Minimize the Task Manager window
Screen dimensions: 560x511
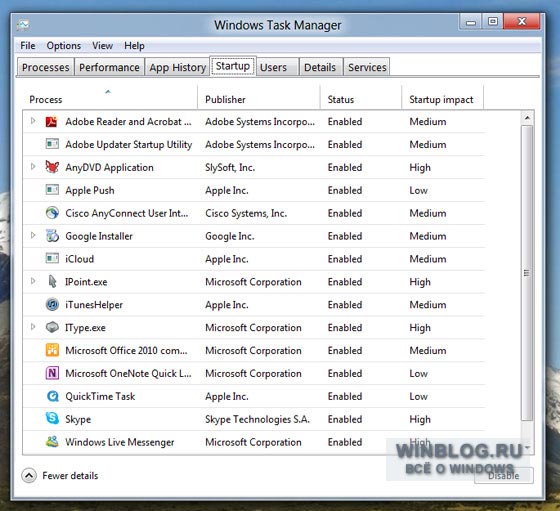471,22
